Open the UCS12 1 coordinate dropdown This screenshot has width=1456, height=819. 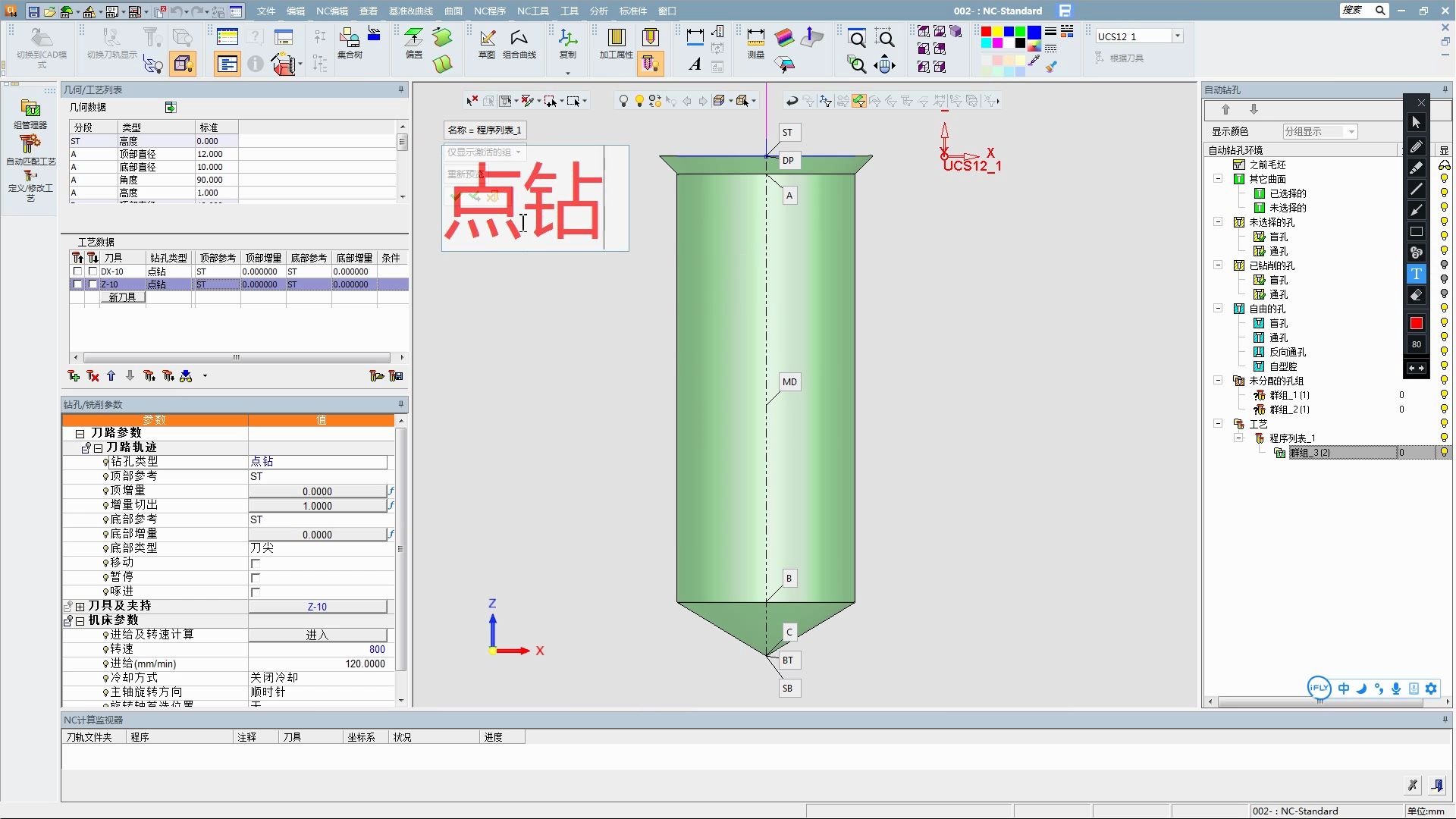(1177, 36)
